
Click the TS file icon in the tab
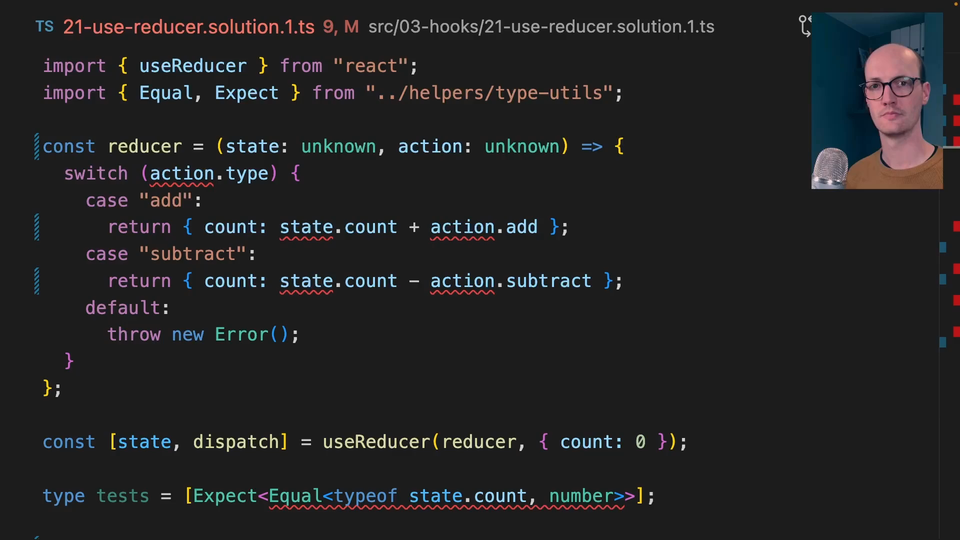pos(44,27)
